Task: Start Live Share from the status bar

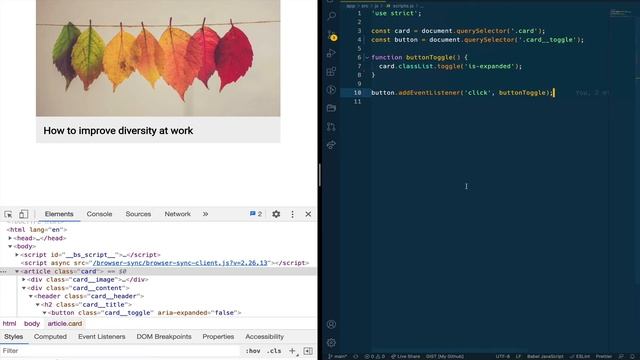Action: pos(405,356)
